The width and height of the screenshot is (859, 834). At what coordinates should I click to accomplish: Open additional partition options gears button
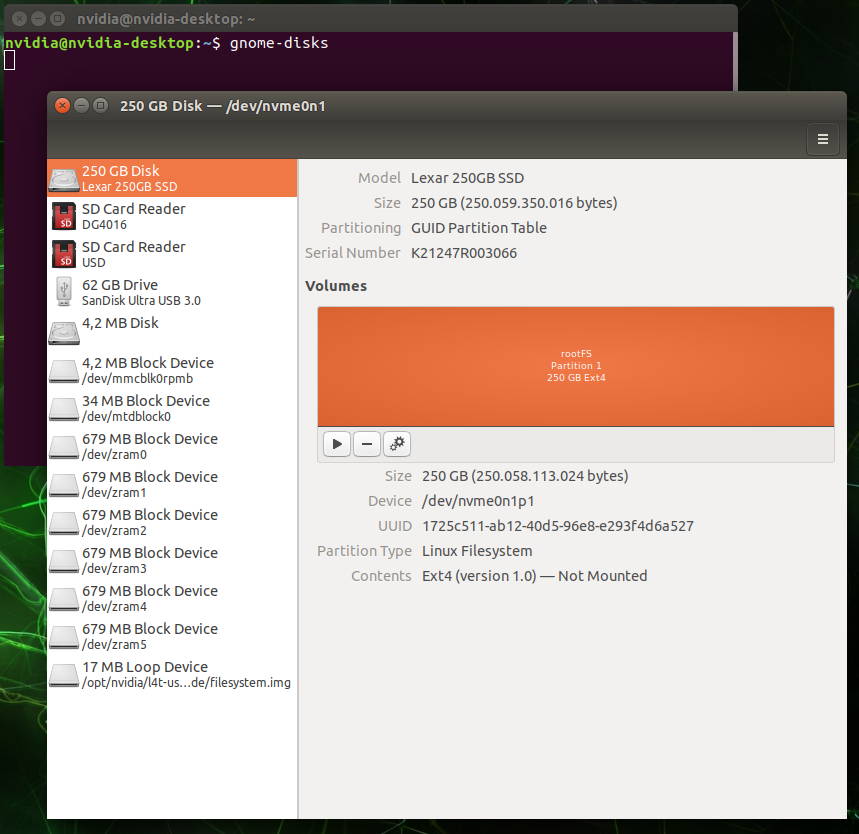pos(397,444)
